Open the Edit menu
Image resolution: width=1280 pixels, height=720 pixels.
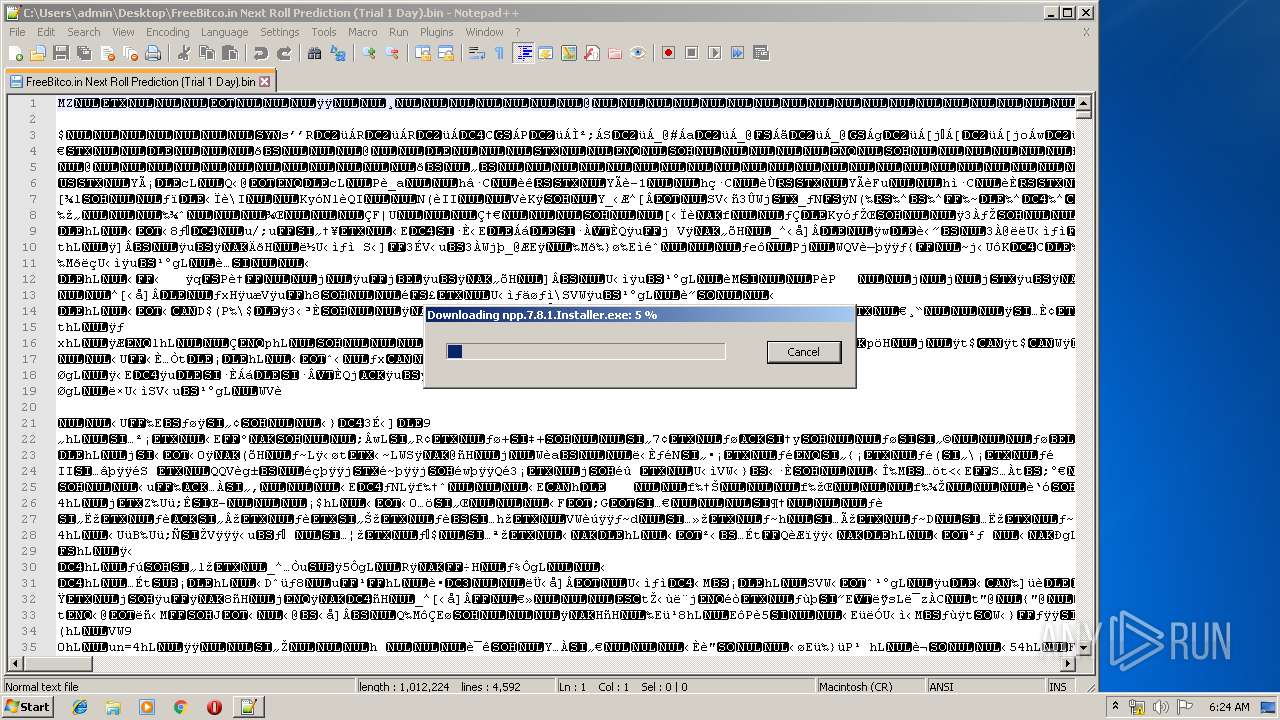pyautogui.click(x=46, y=32)
